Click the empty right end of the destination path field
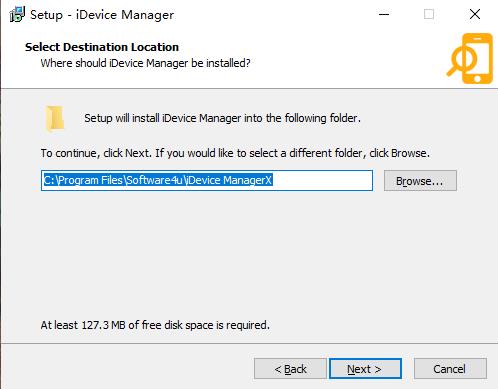 click(x=322, y=181)
